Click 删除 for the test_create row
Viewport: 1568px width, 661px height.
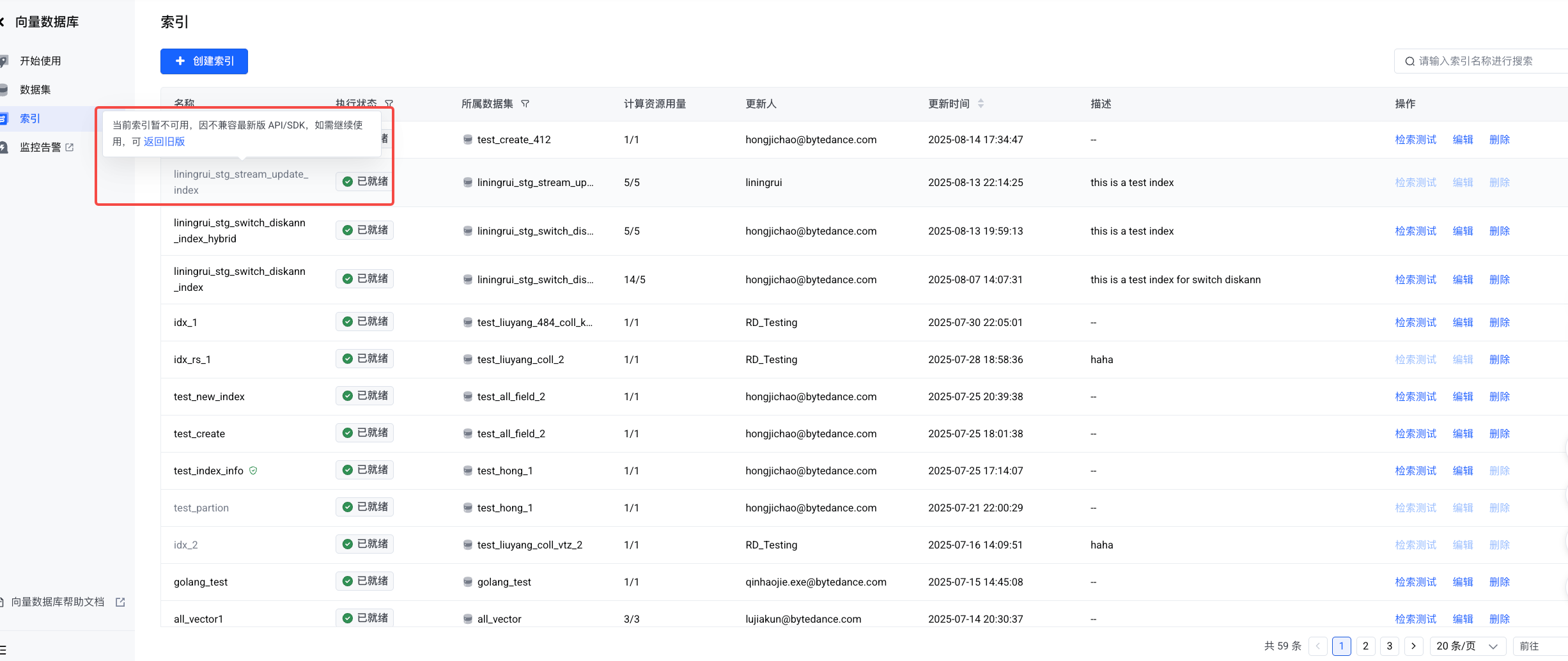1499,433
